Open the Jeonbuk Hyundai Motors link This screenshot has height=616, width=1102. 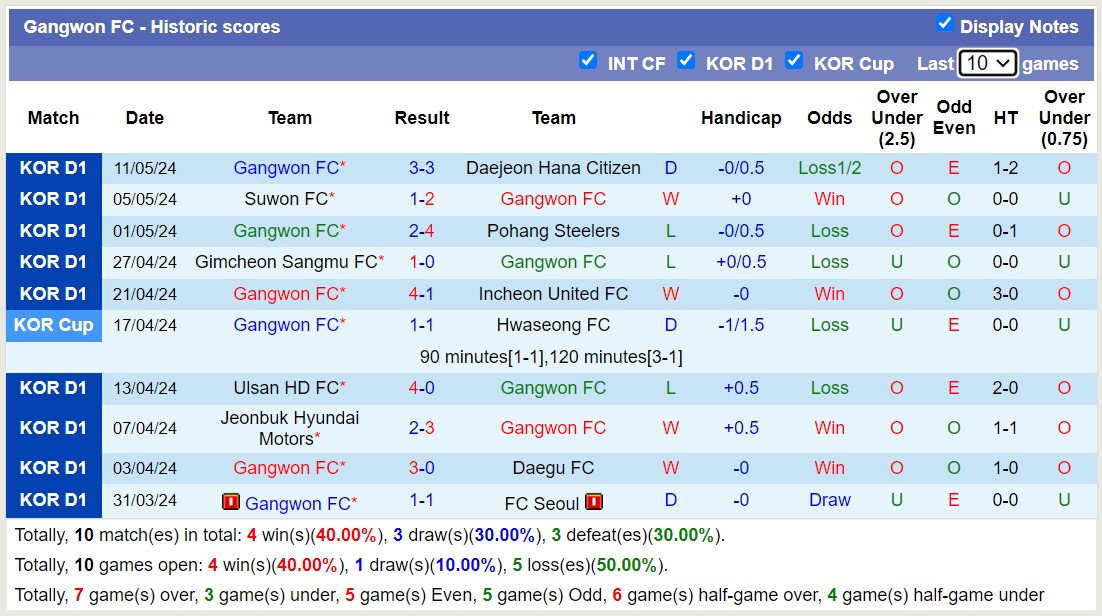[x=289, y=428]
